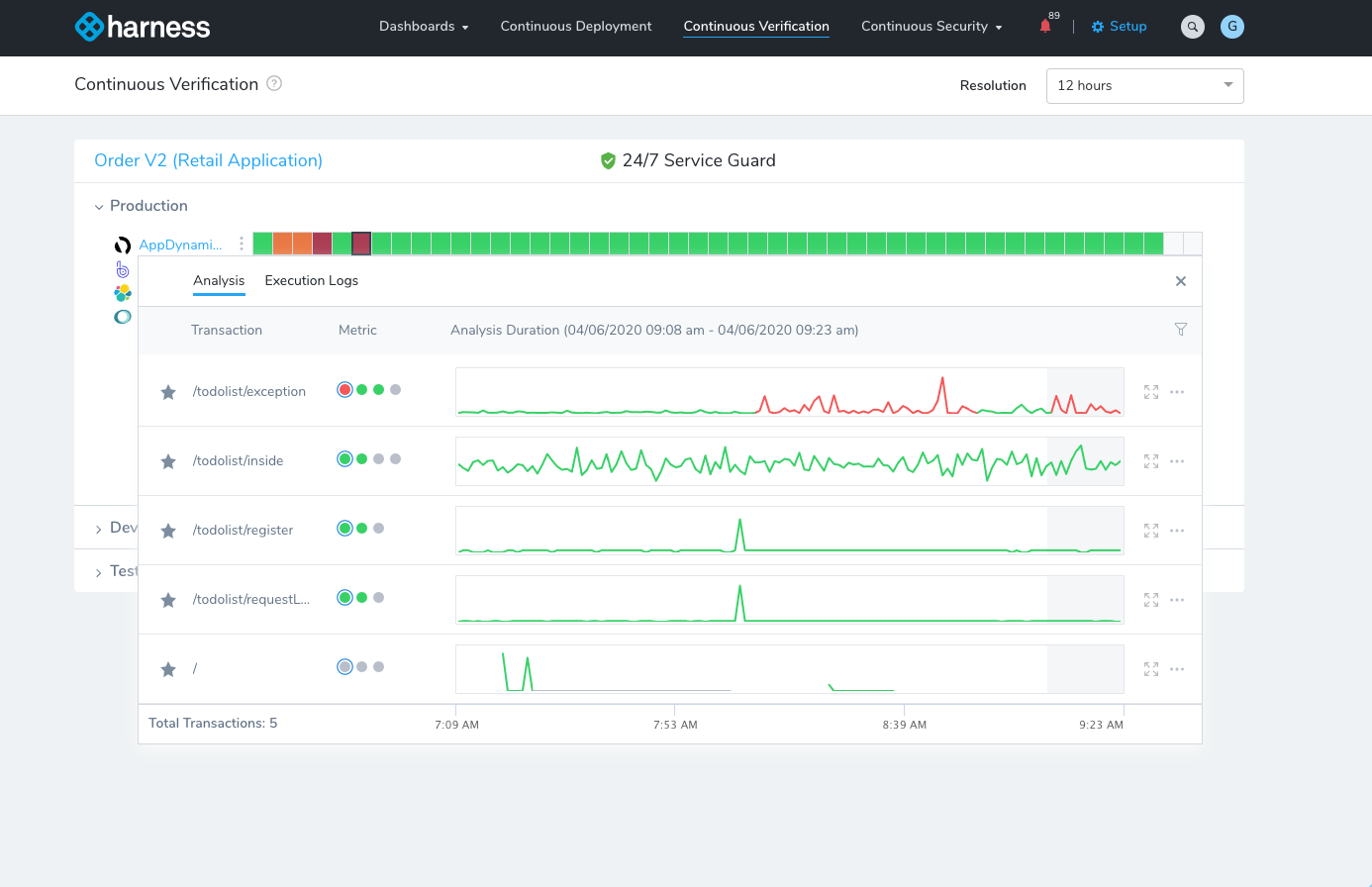Toggle star on /todolist/register transaction
Screen dimensions: 1372x887
(x=168, y=531)
